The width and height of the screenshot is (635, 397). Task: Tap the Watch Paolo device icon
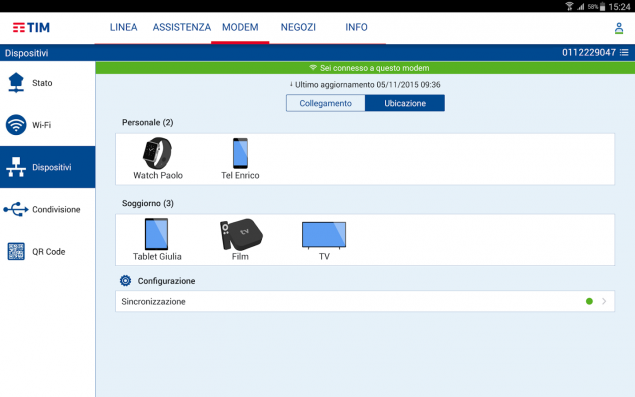[157, 153]
